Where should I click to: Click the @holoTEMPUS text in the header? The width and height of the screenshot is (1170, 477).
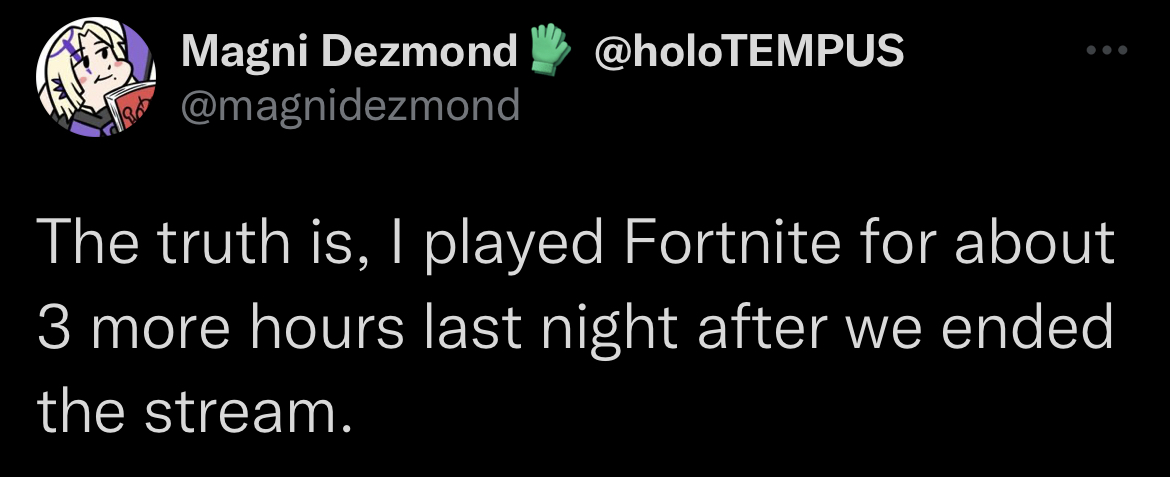point(749,51)
